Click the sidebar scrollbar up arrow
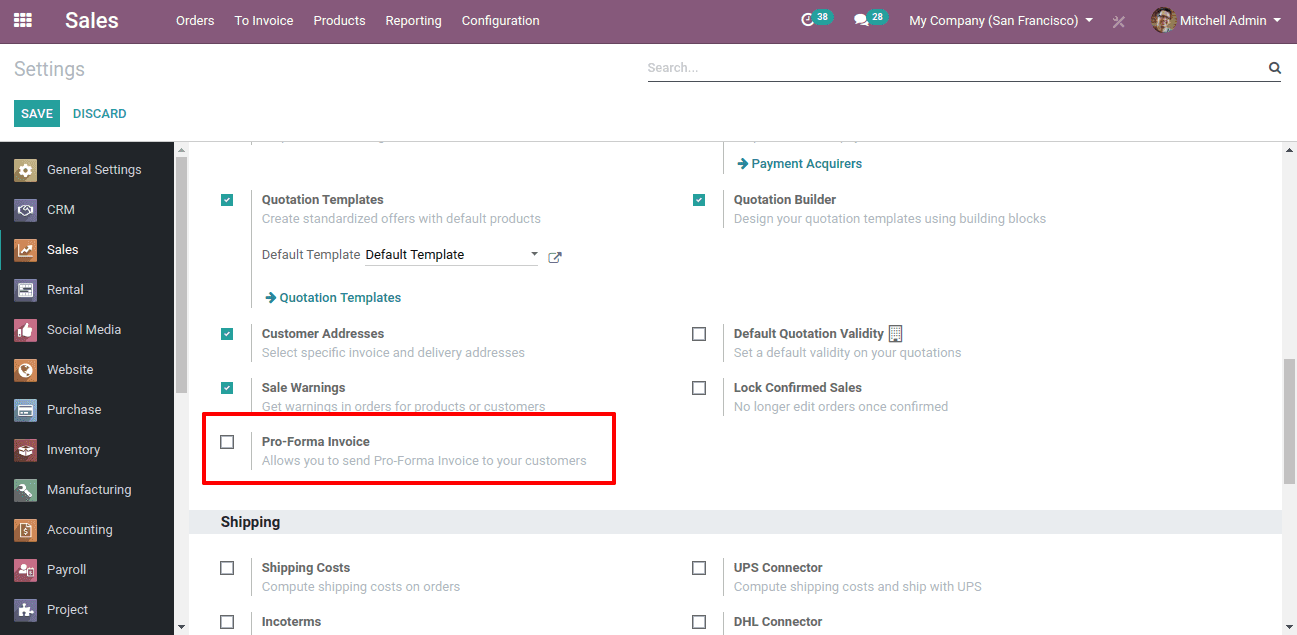The height and width of the screenshot is (635, 1297). [181, 151]
